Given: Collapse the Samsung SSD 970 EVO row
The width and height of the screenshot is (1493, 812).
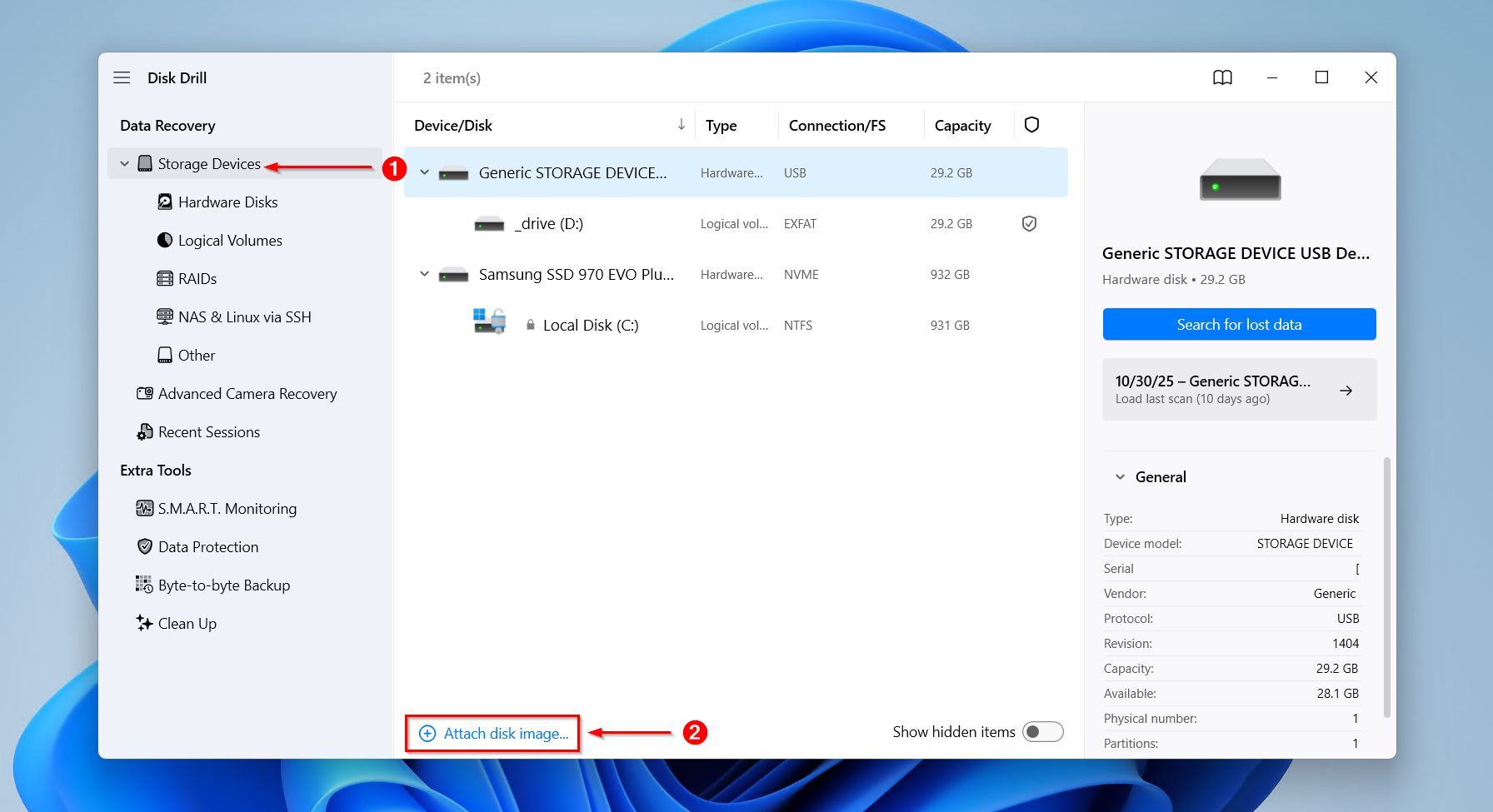Looking at the screenshot, I should [x=424, y=273].
